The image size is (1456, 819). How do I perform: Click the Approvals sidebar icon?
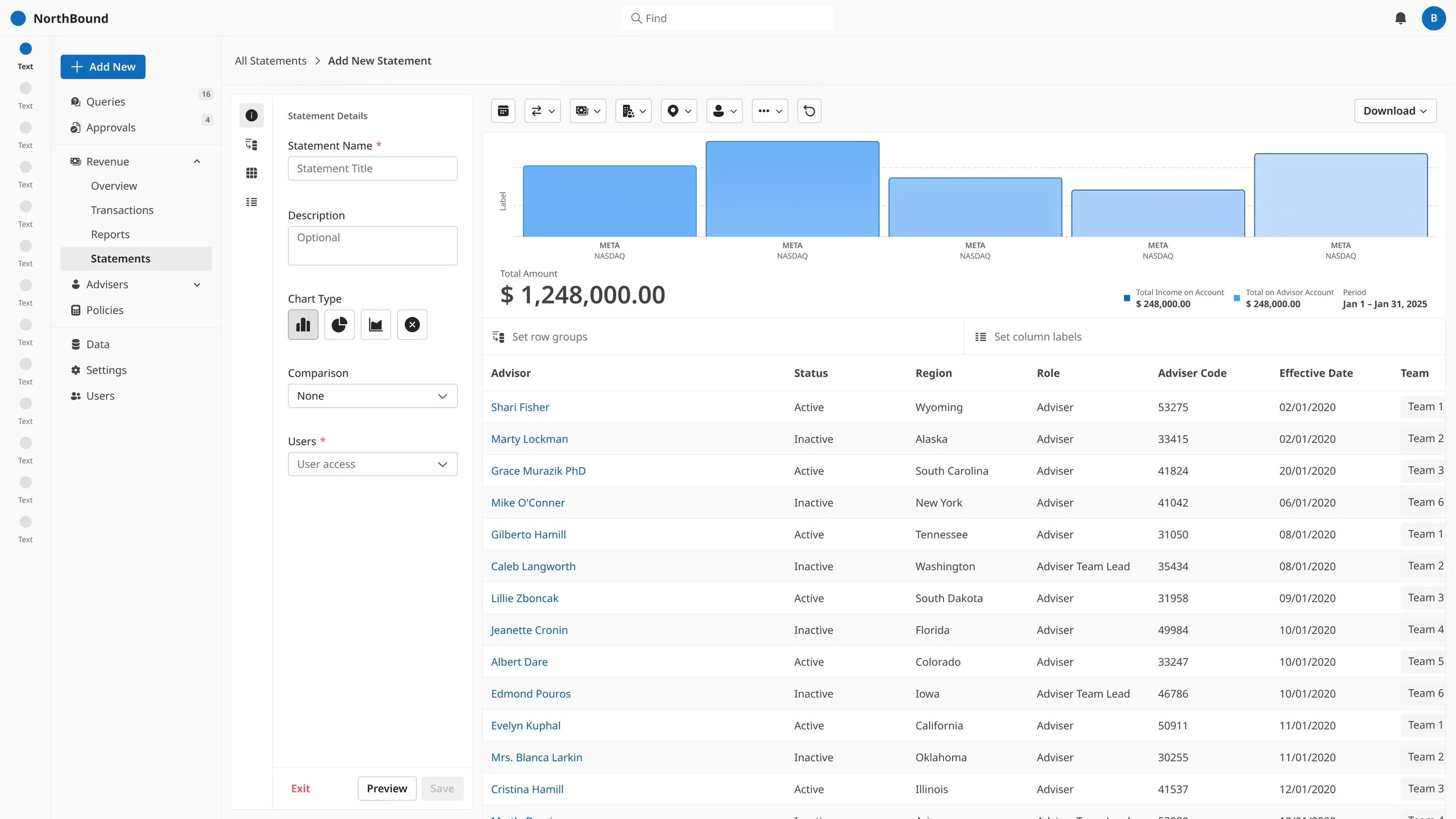pos(75,128)
